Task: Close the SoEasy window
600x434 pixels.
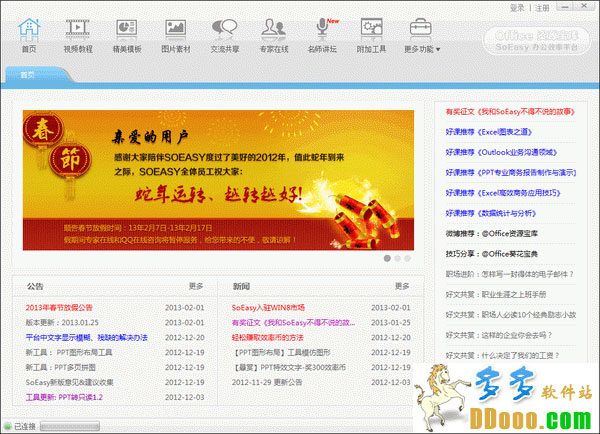Action: [x=584, y=6]
